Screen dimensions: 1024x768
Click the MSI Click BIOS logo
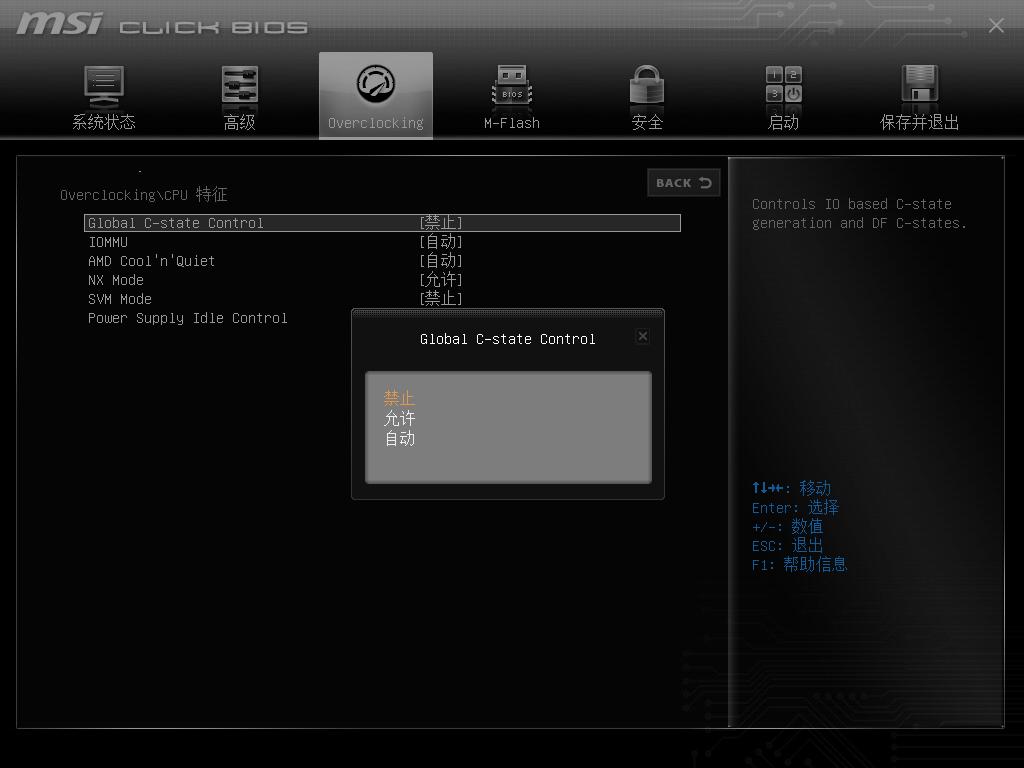click(162, 25)
